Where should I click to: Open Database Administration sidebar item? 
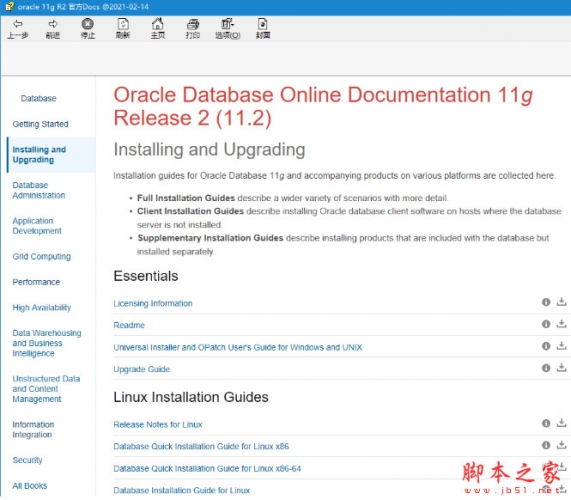coord(39,190)
